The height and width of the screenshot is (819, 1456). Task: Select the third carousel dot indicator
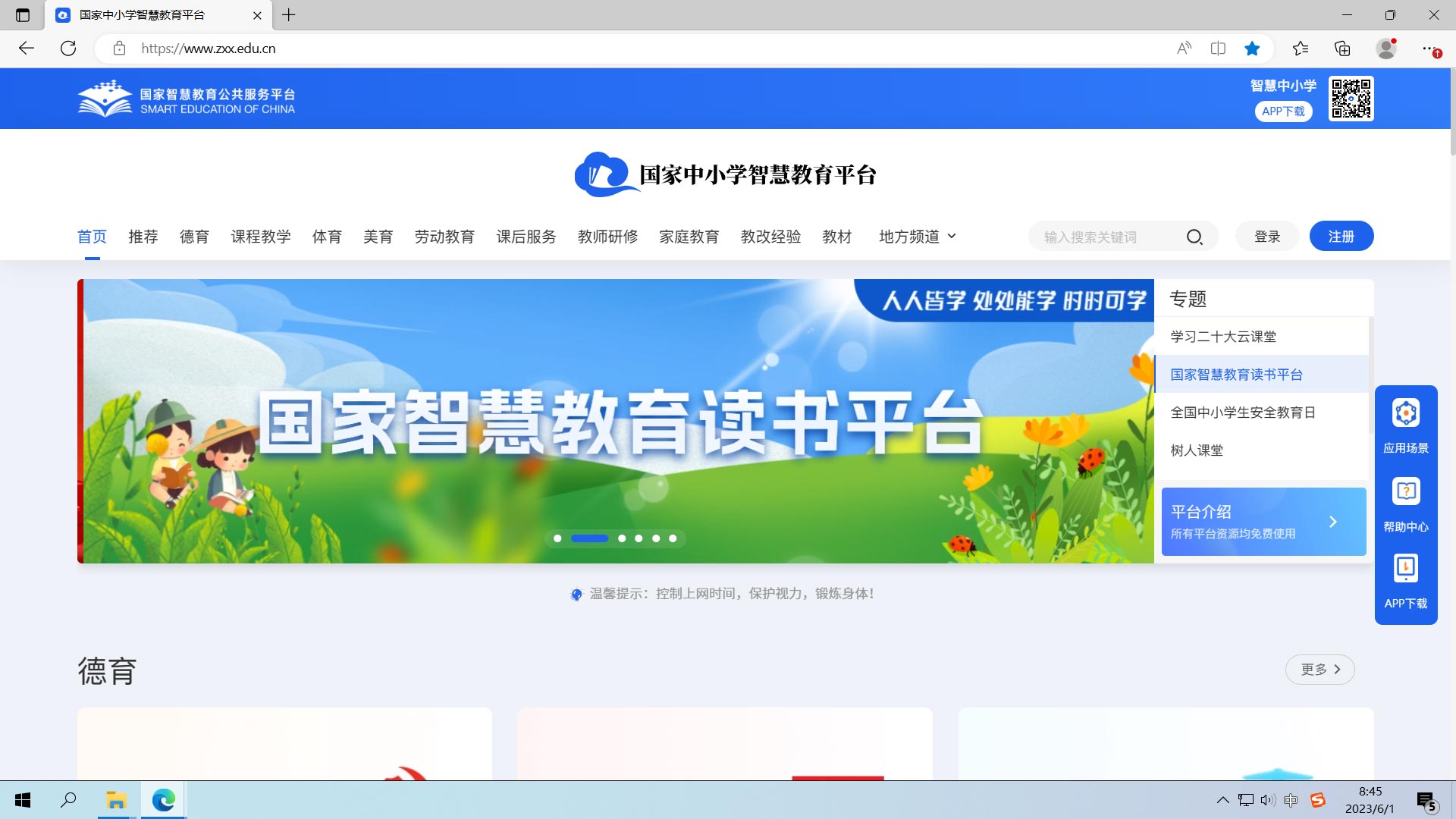[x=622, y=538]
